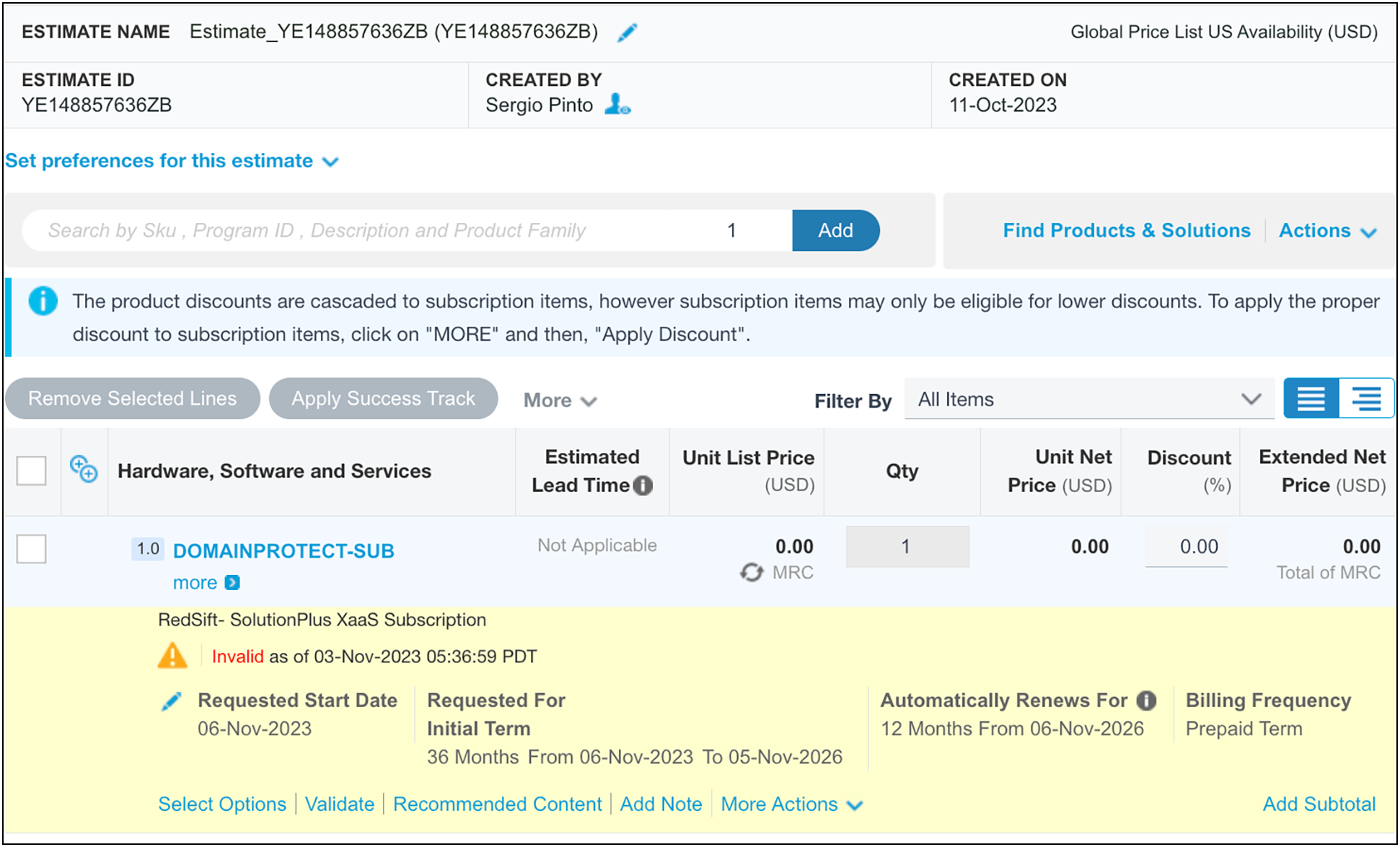Click the edit pencil beside Requested Start Date
The image size is (1400, 847).
[x=172, y=701]
